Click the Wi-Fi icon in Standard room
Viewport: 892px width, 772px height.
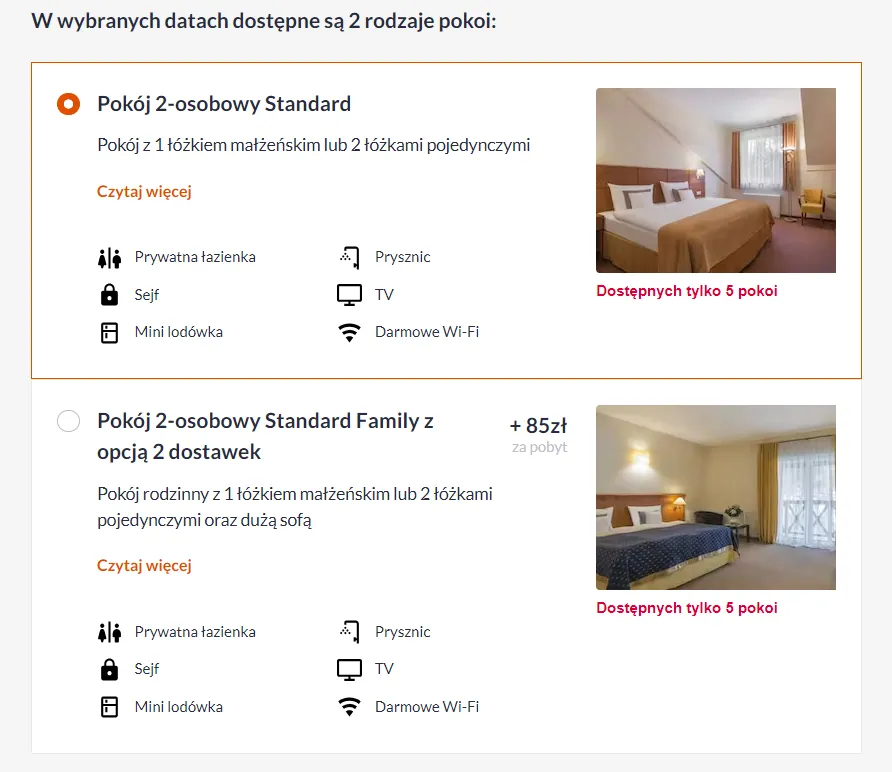[x=348, y=332]
